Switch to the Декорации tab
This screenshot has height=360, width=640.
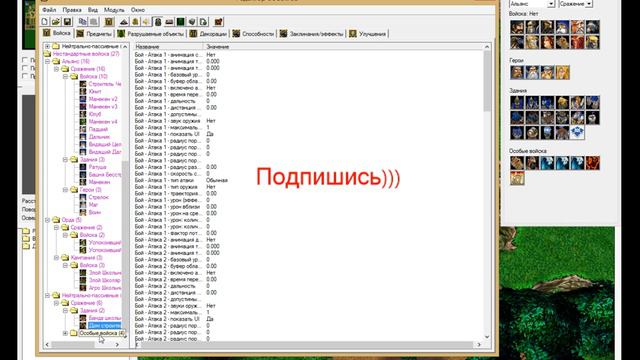pyautogui.click(x=209, y=34)
